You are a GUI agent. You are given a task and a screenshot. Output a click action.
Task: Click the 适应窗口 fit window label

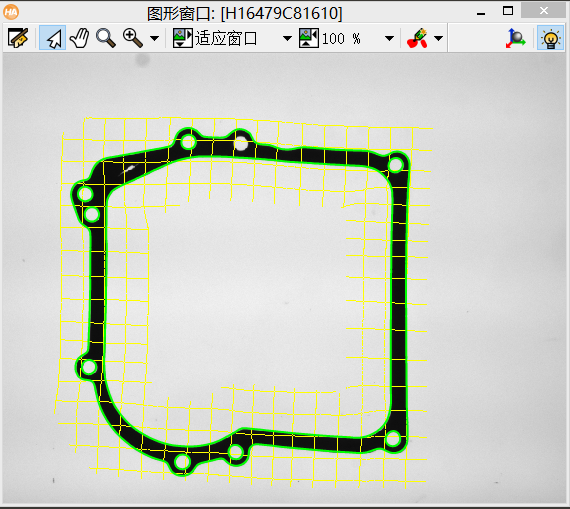[226, 38]
